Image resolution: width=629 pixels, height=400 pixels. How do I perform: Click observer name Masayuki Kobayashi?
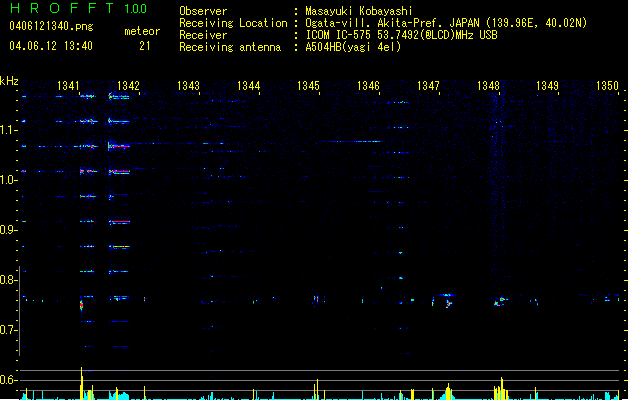pos(359,11)
